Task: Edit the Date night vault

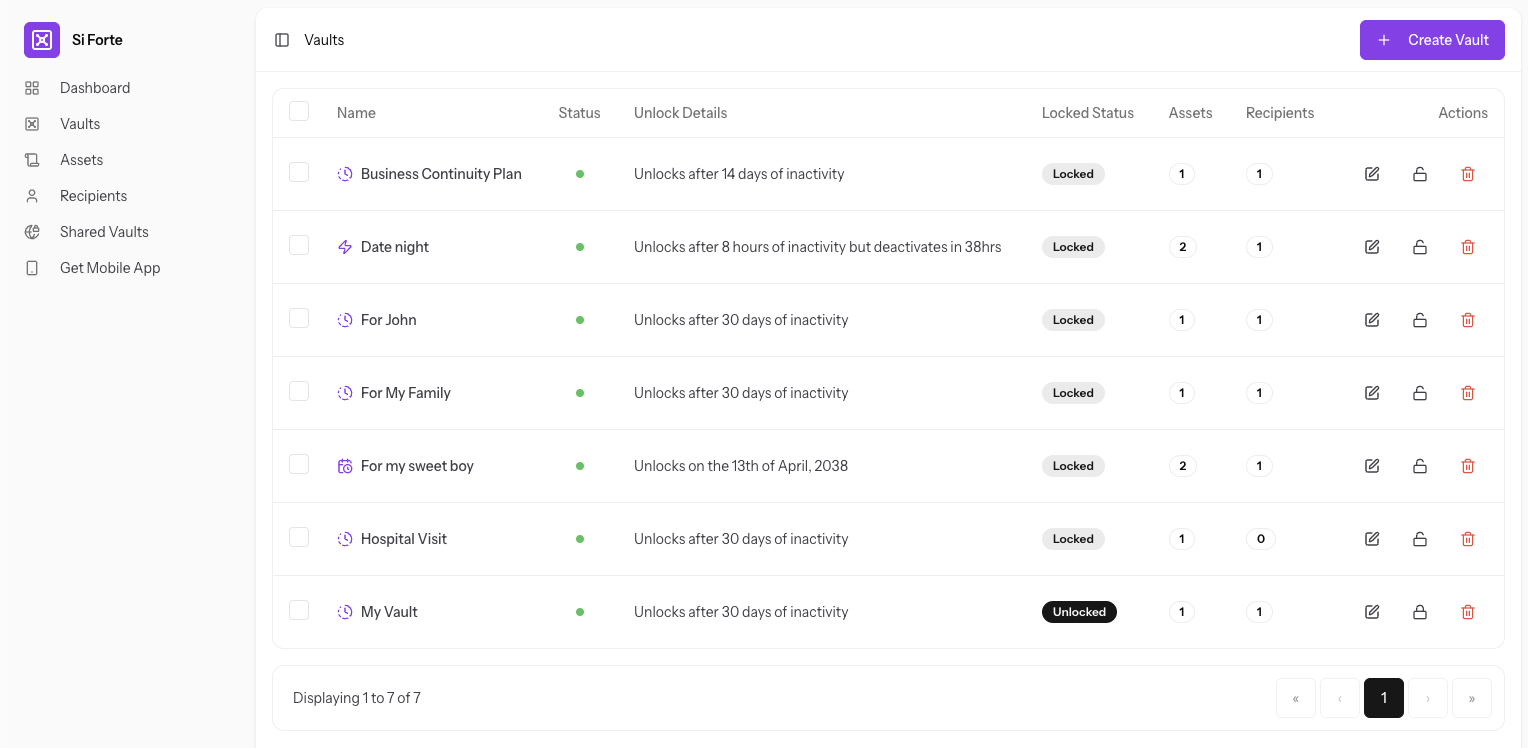Action: 1372,247
